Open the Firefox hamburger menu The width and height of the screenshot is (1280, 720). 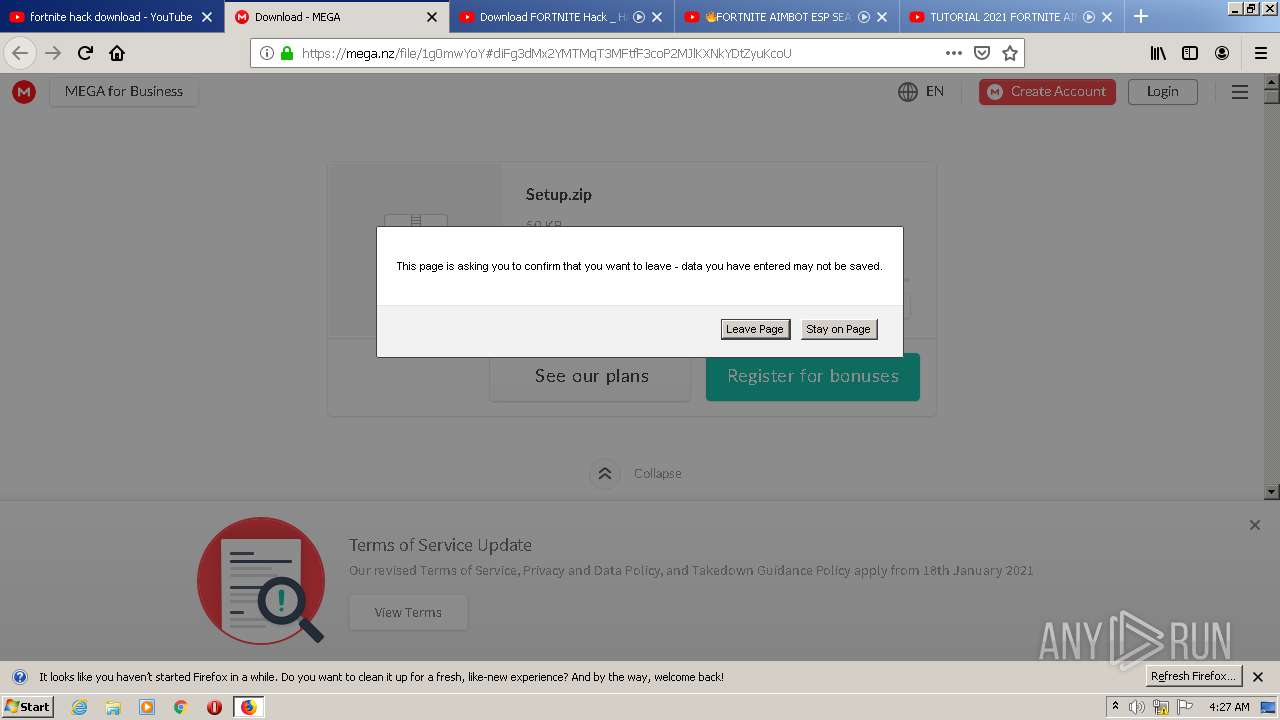[1260, 53]
